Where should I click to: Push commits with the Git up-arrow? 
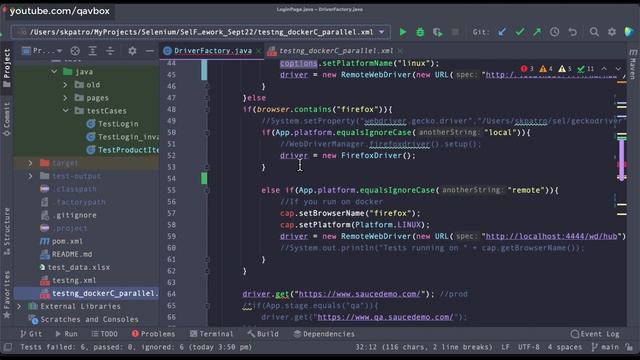[x=537, y=32]
